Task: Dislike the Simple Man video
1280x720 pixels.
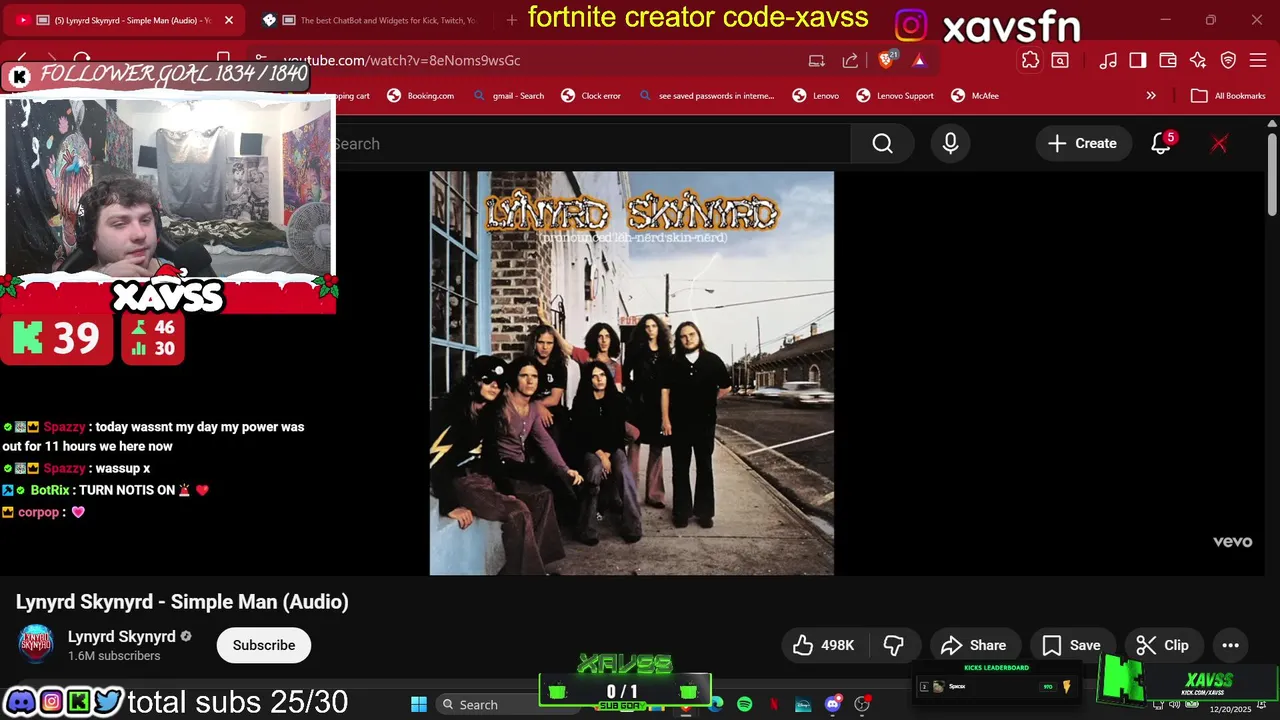Action: pos(894,645)
